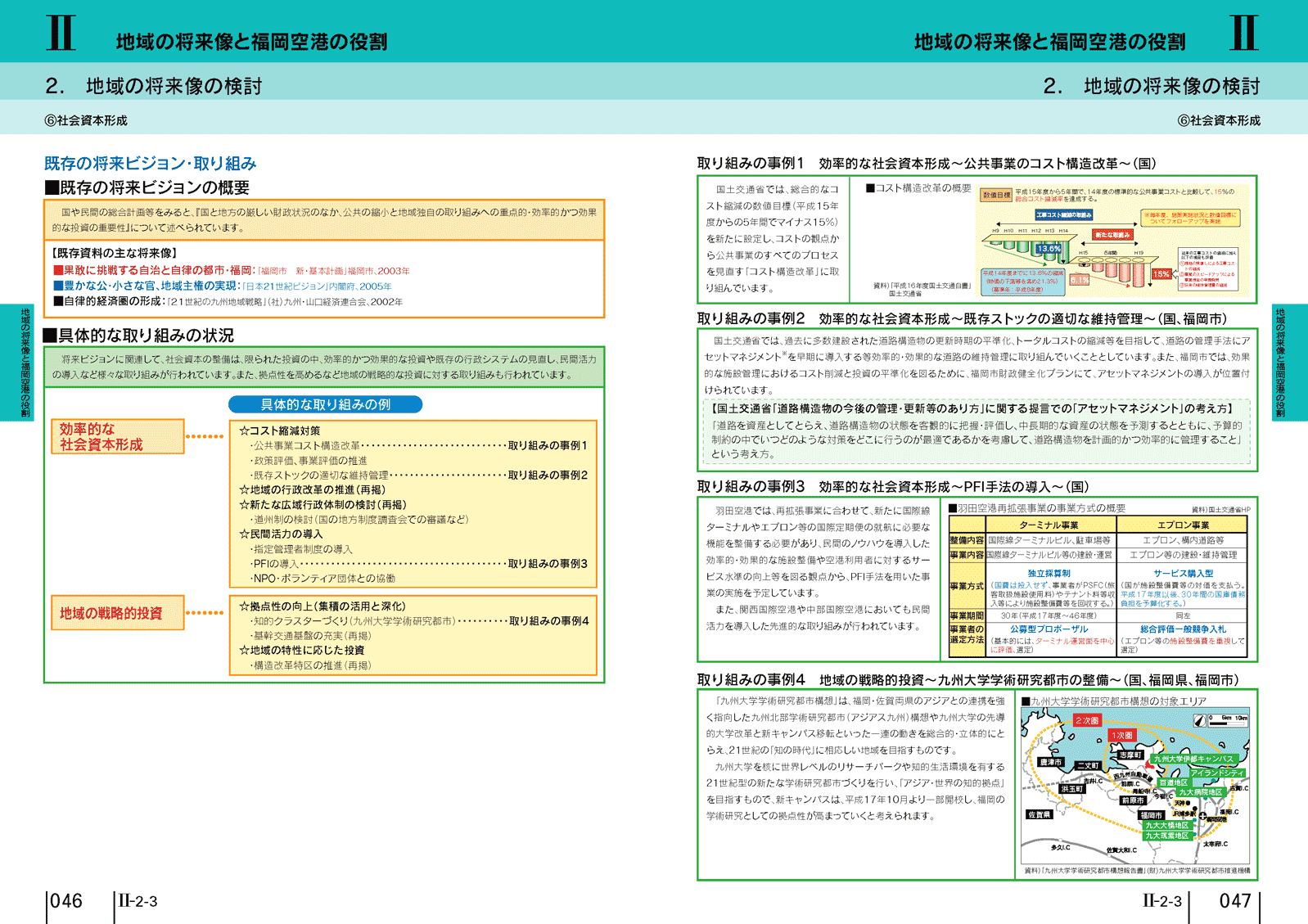Click the heading starting '取り組みの事例3'
This screenshot has height=924, width=1308.
[x=893, y=486]
